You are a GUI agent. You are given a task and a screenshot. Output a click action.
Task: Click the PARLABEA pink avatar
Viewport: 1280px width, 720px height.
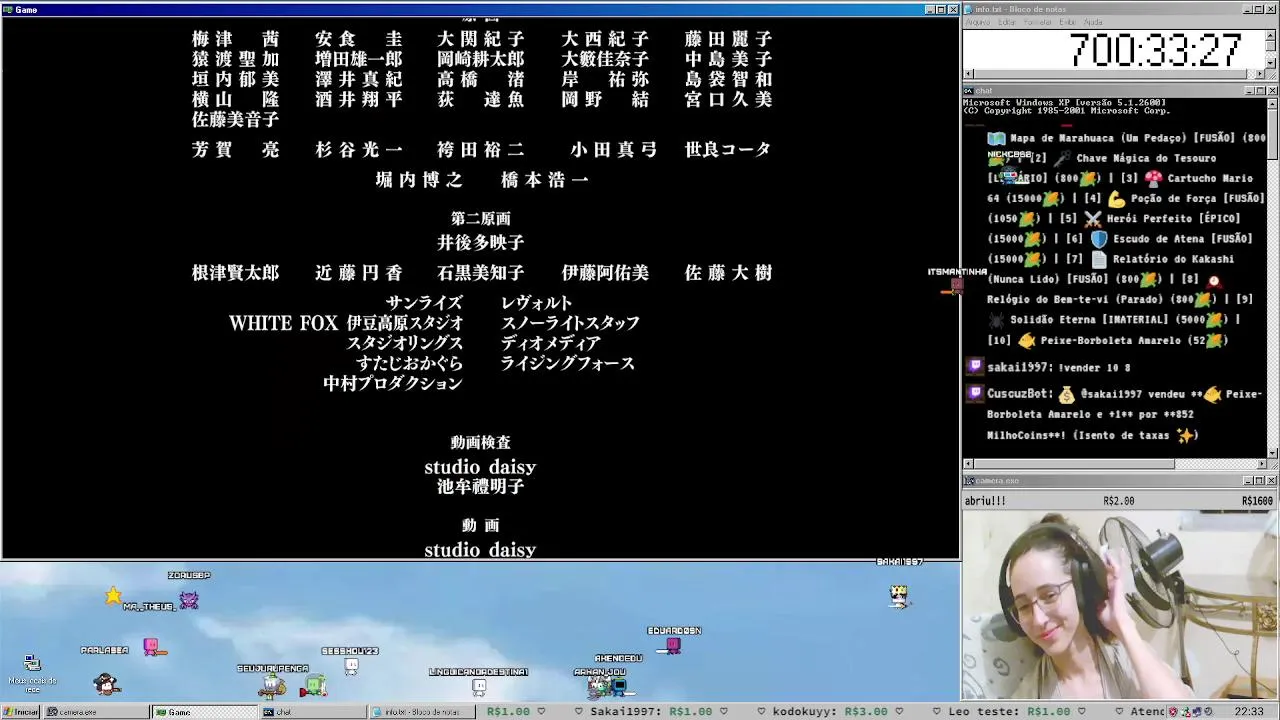pos(152,648)
